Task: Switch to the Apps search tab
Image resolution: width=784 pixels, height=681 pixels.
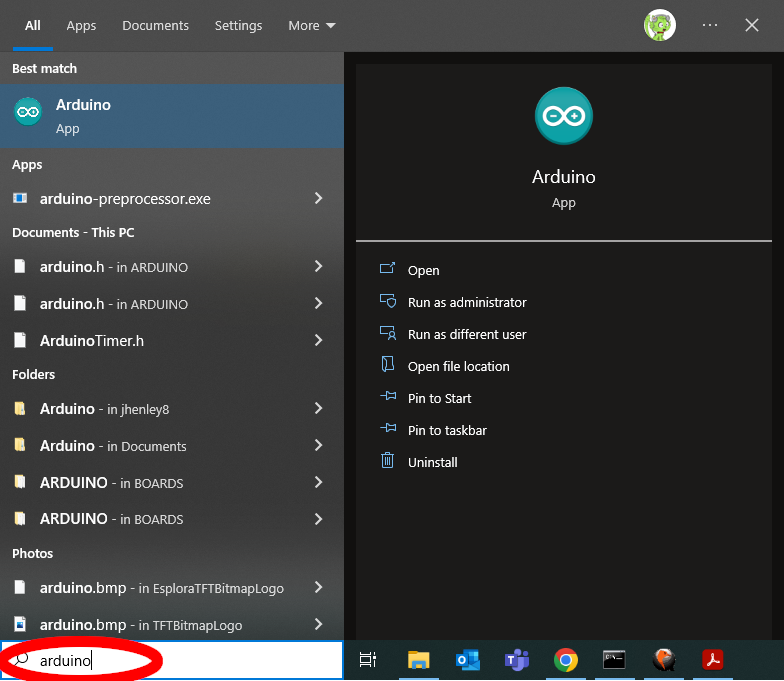Action: [x=81, y=26]
